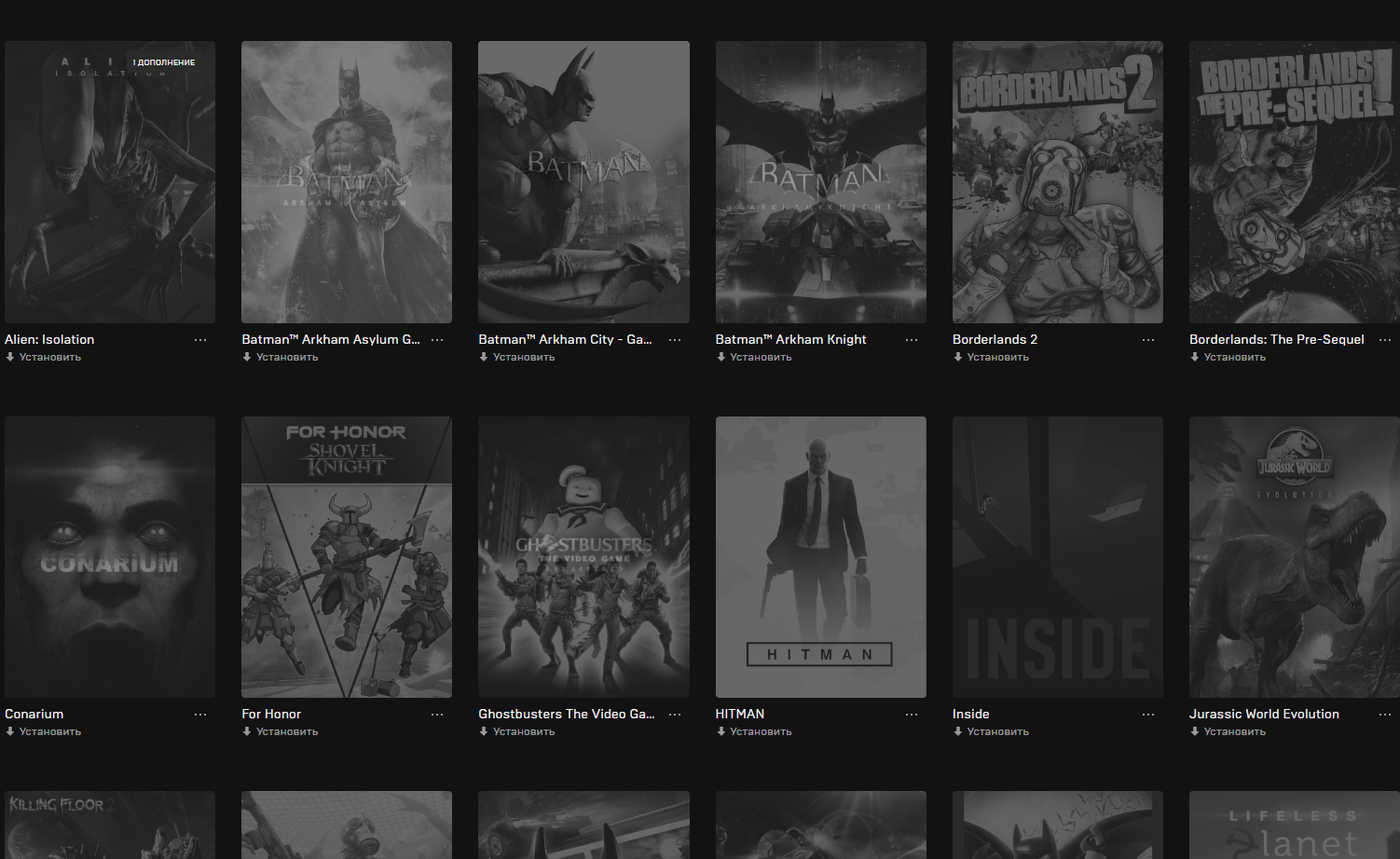This screenshot has width=1400, height=859.
Task: Open options menu for Inside
Action: [x=1148, y=715]
